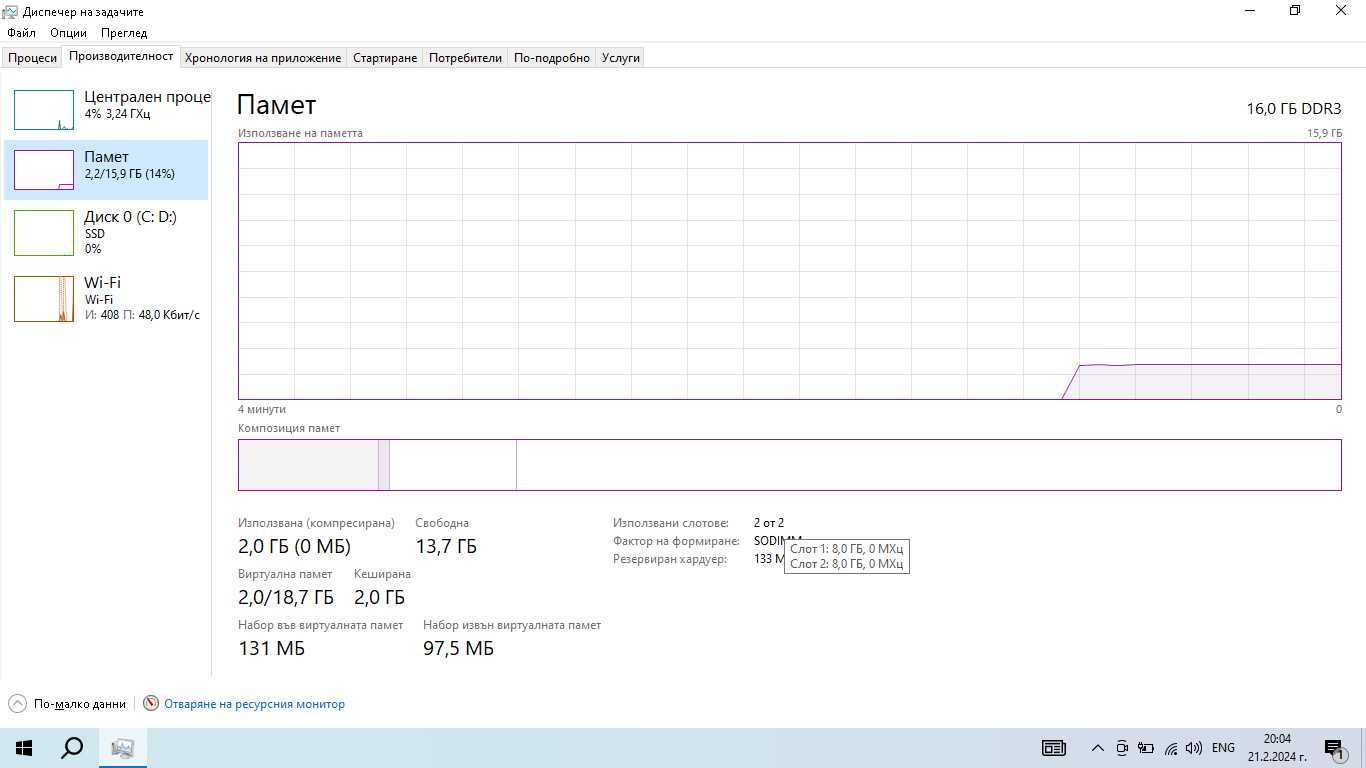This screenshot has height=768, width=1366.
Task: Click the 4 минути graph axis label
Action: pyautogui.click(x=262, y=409)
